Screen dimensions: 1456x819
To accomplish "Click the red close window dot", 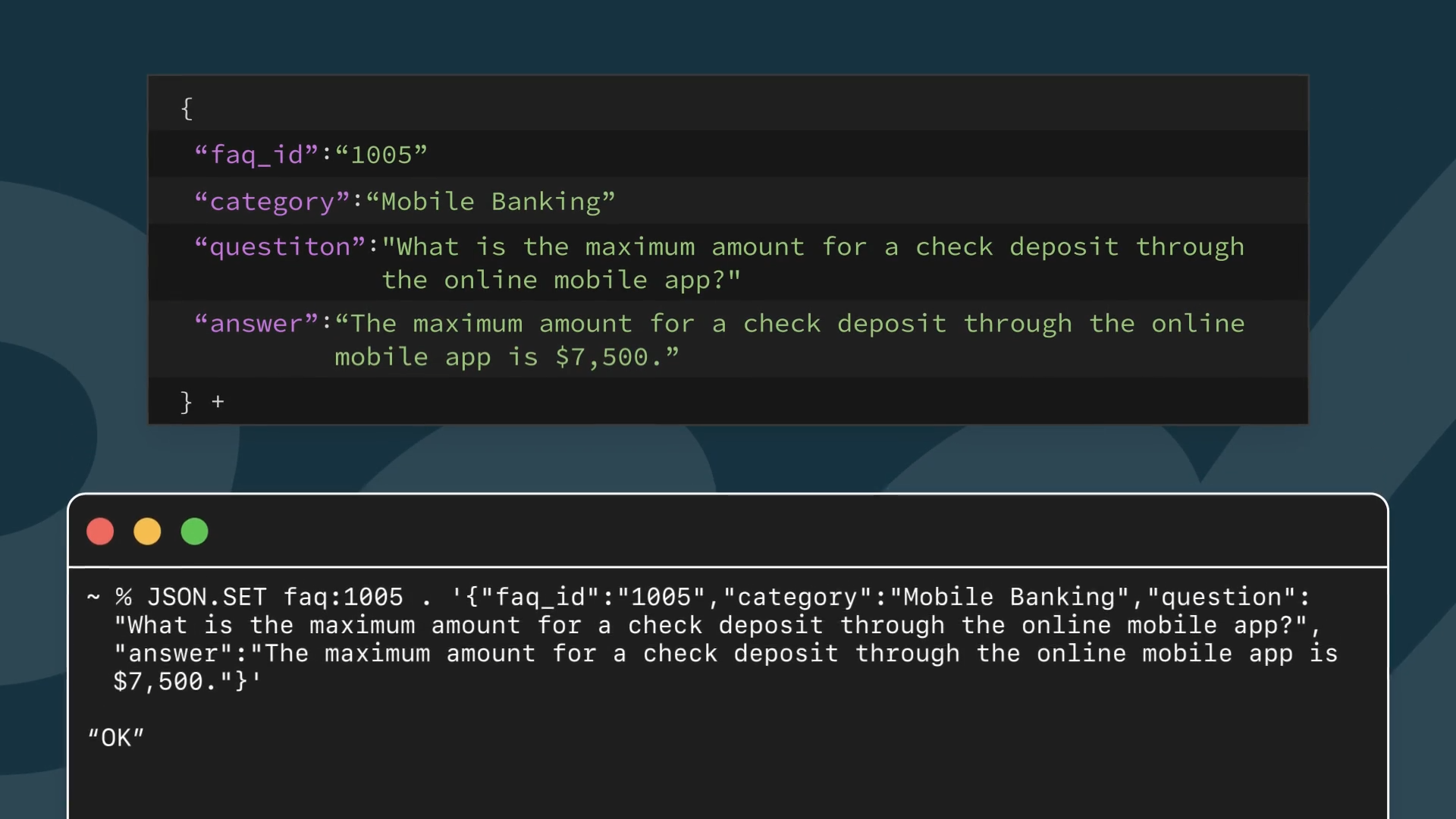I will (100, 532).
